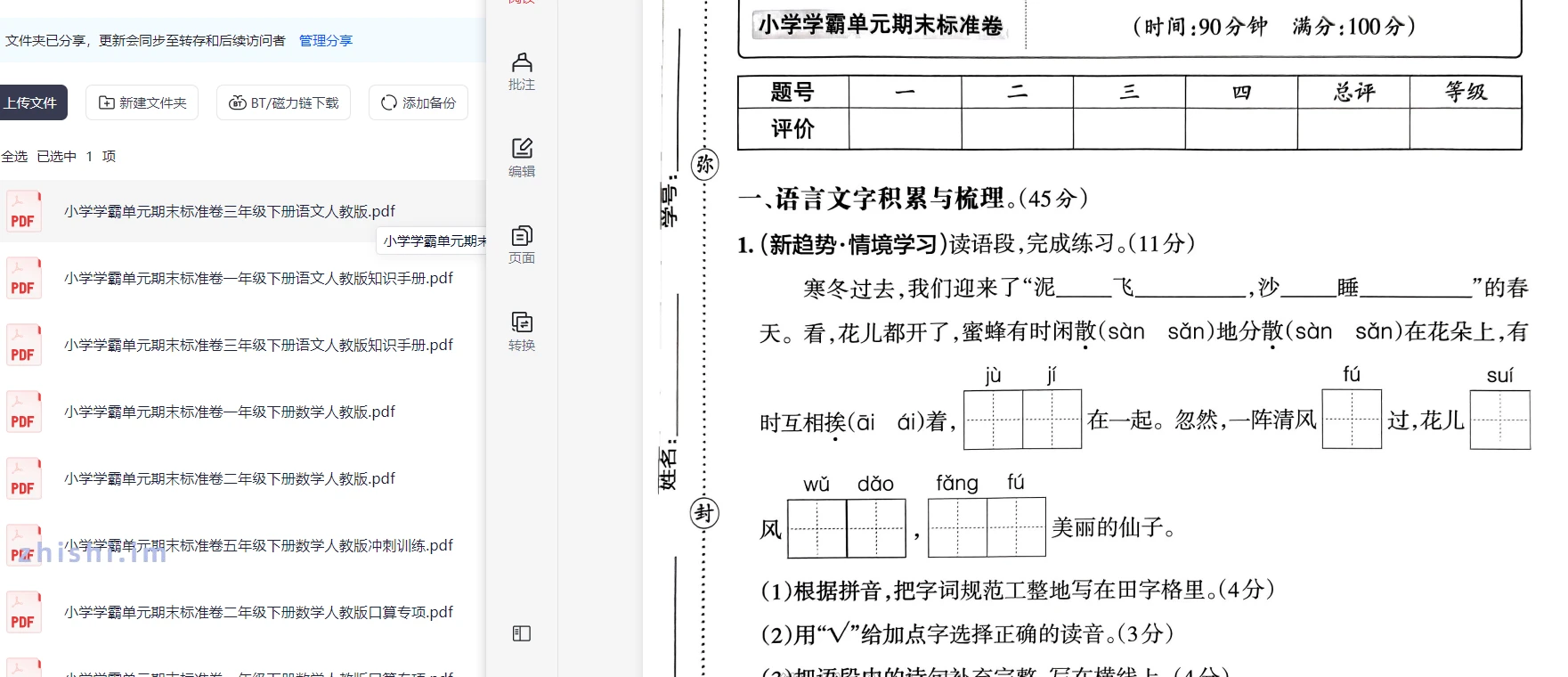Click the circled 封 seal mark
This screenshot has width=1568, height=677.
click(x=704, y=513)
